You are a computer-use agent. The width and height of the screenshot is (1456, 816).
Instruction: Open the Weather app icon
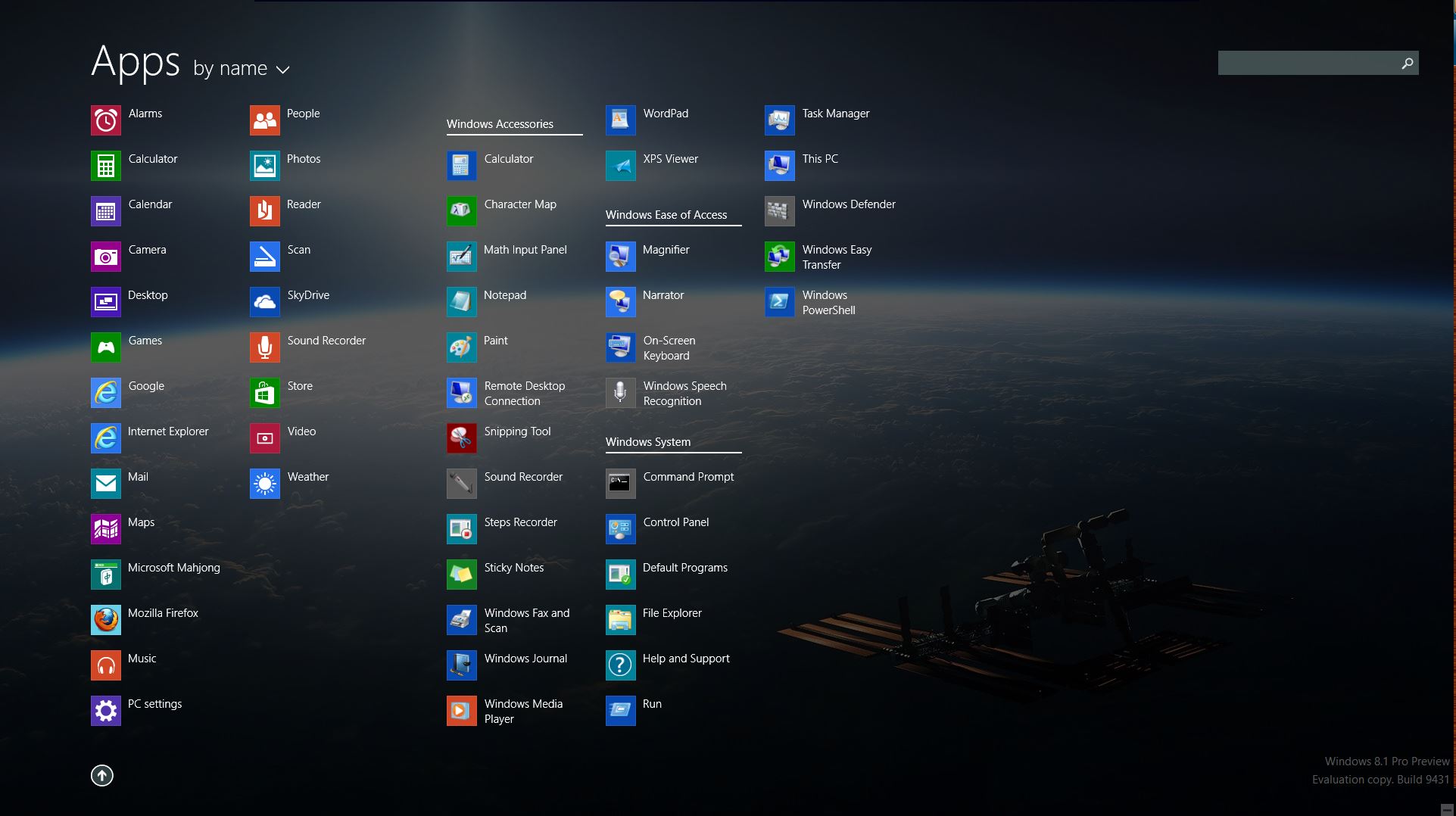click(265, 484)
